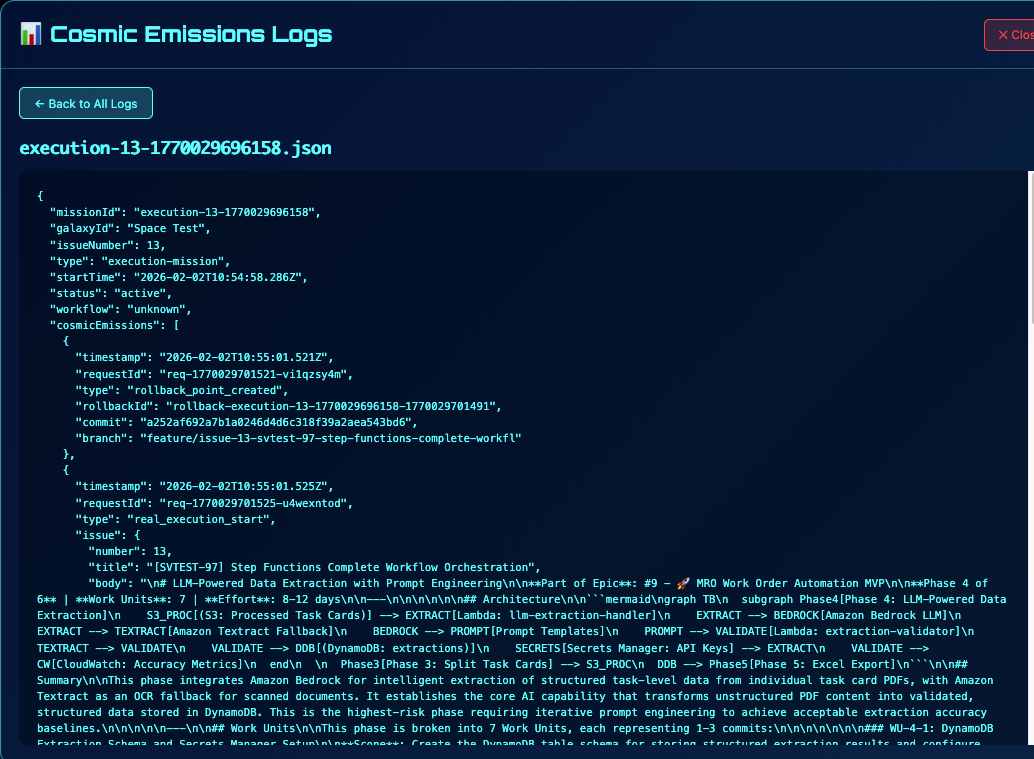The height and width of the screenshot is (759, 1034).
Task: Click the left arrow in Back button
Action: click(x=40, y=103)
